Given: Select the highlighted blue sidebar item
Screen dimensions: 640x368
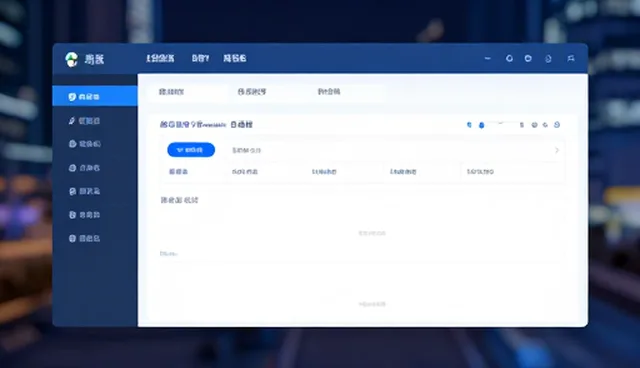Looking at the screenshot, I should point(95,96).
